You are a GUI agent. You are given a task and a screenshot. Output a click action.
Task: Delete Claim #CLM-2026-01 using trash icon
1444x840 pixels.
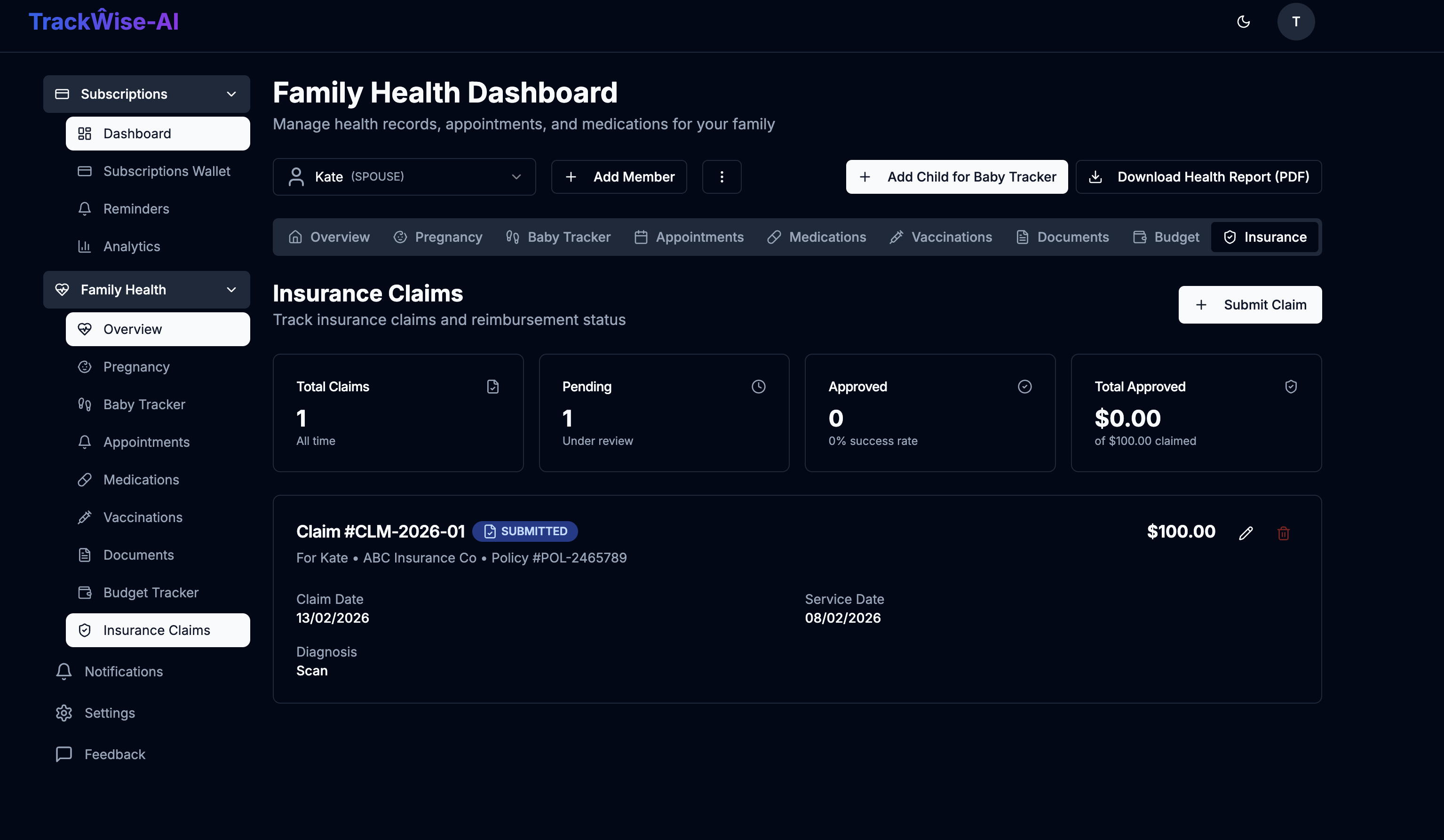click(x=1284, y=533)
